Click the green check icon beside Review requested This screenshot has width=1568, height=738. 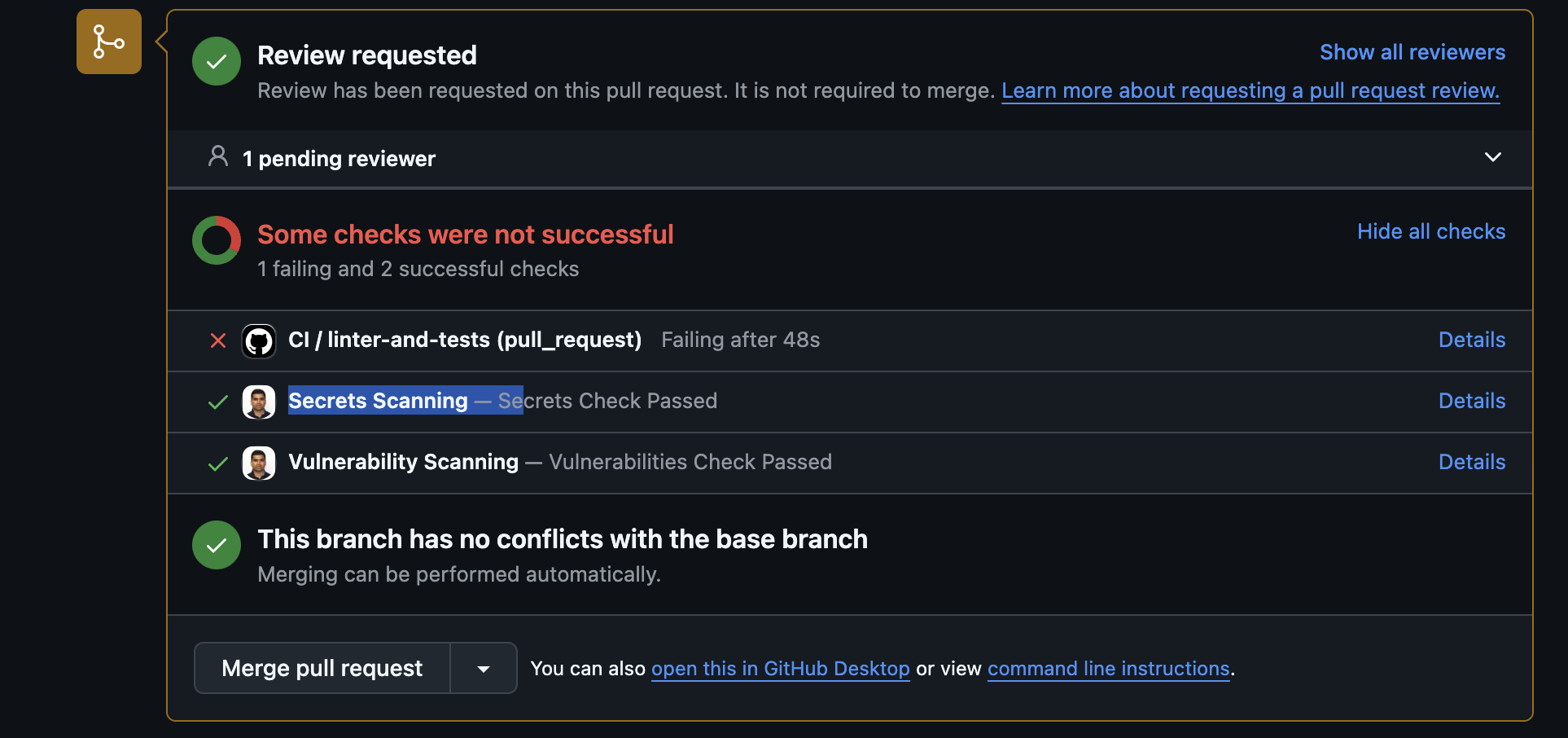(216, 60)
